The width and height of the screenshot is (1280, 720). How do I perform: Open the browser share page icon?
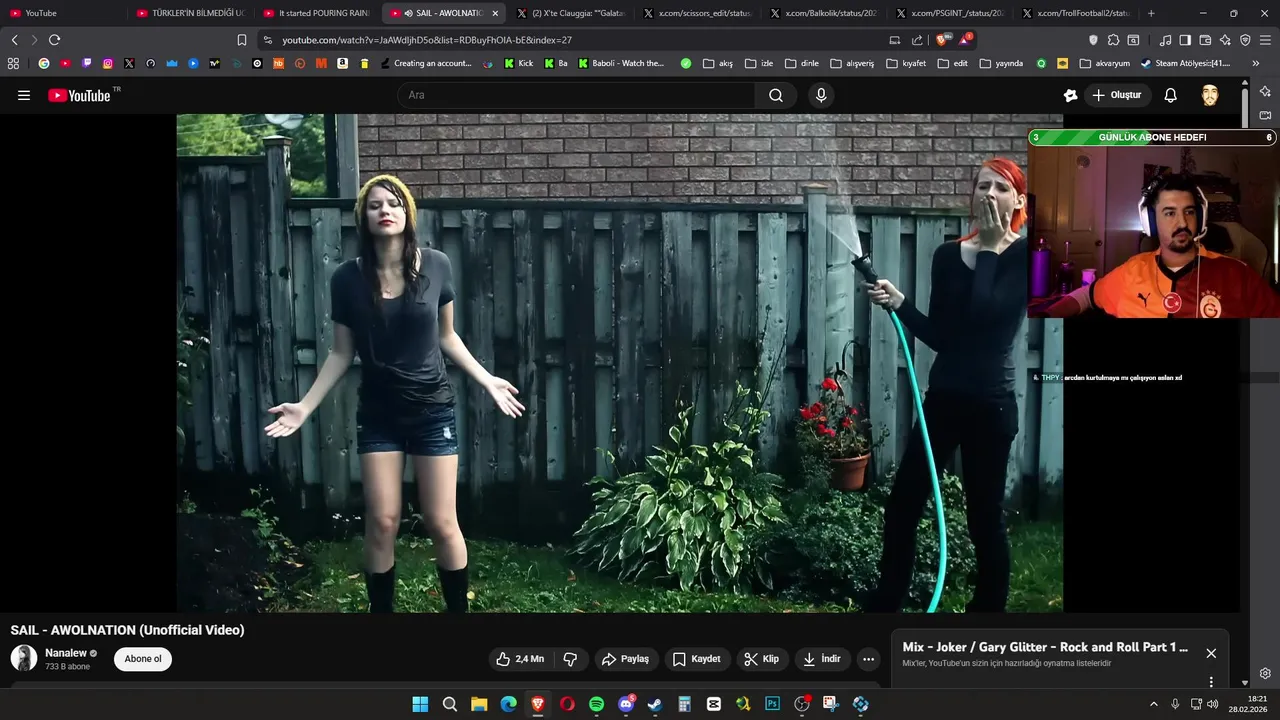pyautogui.click(x=917, y=40)
